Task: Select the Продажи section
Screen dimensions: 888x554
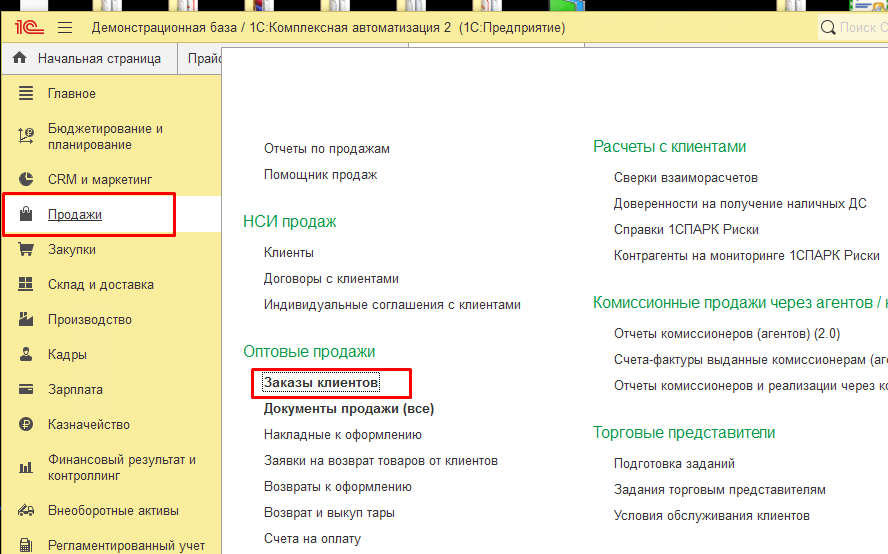Action: coord(75,215)
